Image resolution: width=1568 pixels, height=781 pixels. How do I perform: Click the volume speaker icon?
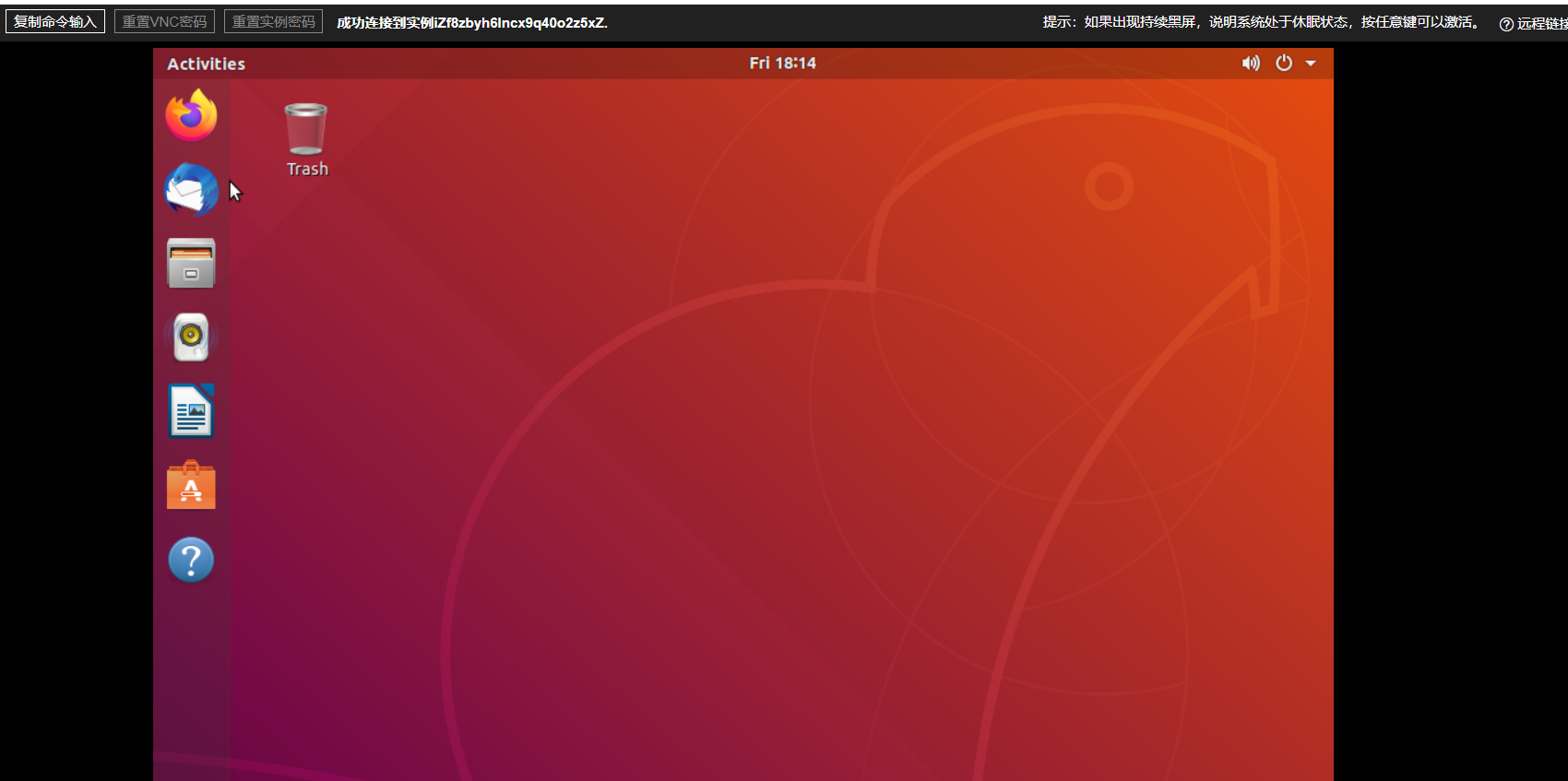[x=1251, y=63]
